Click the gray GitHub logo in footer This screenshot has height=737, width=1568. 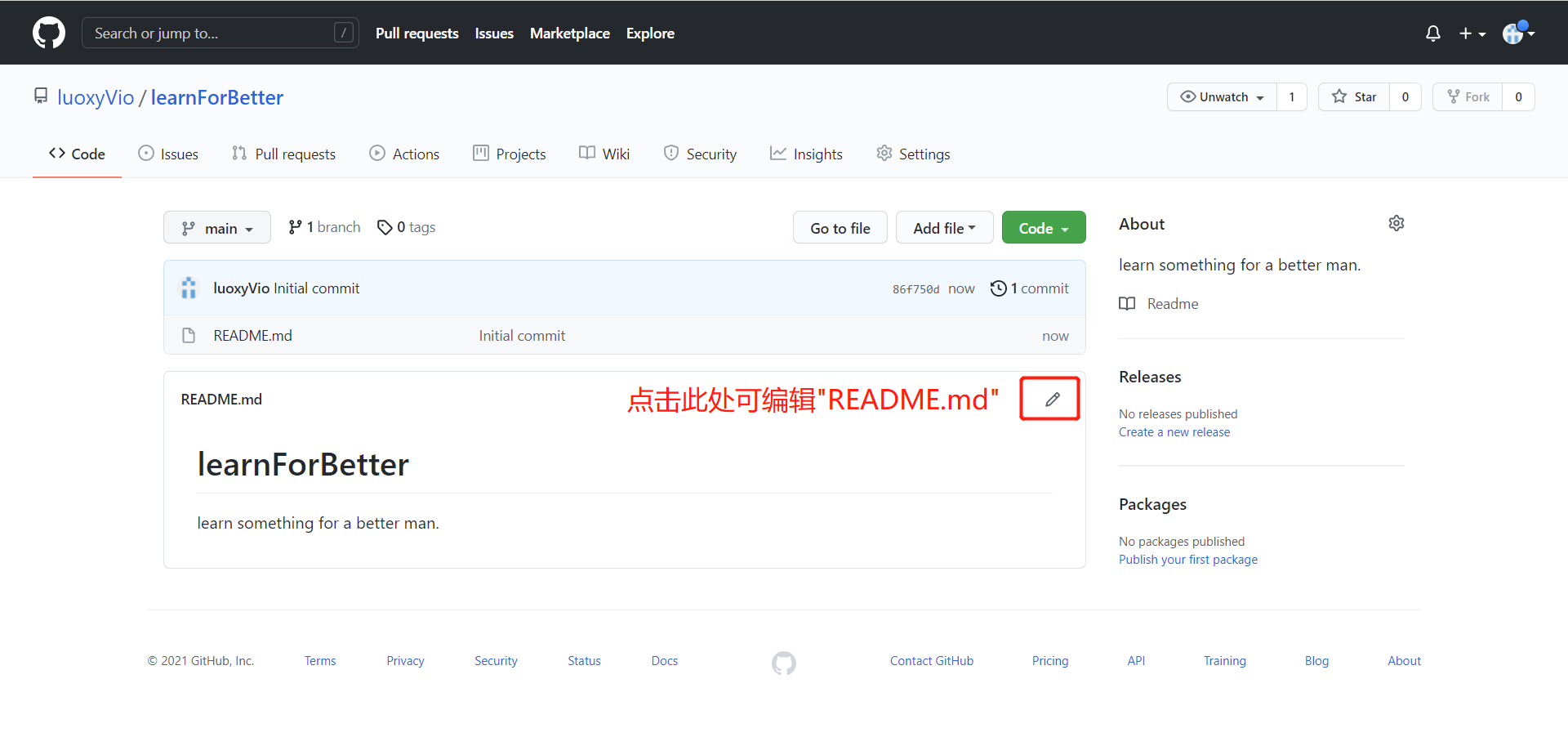784,663
